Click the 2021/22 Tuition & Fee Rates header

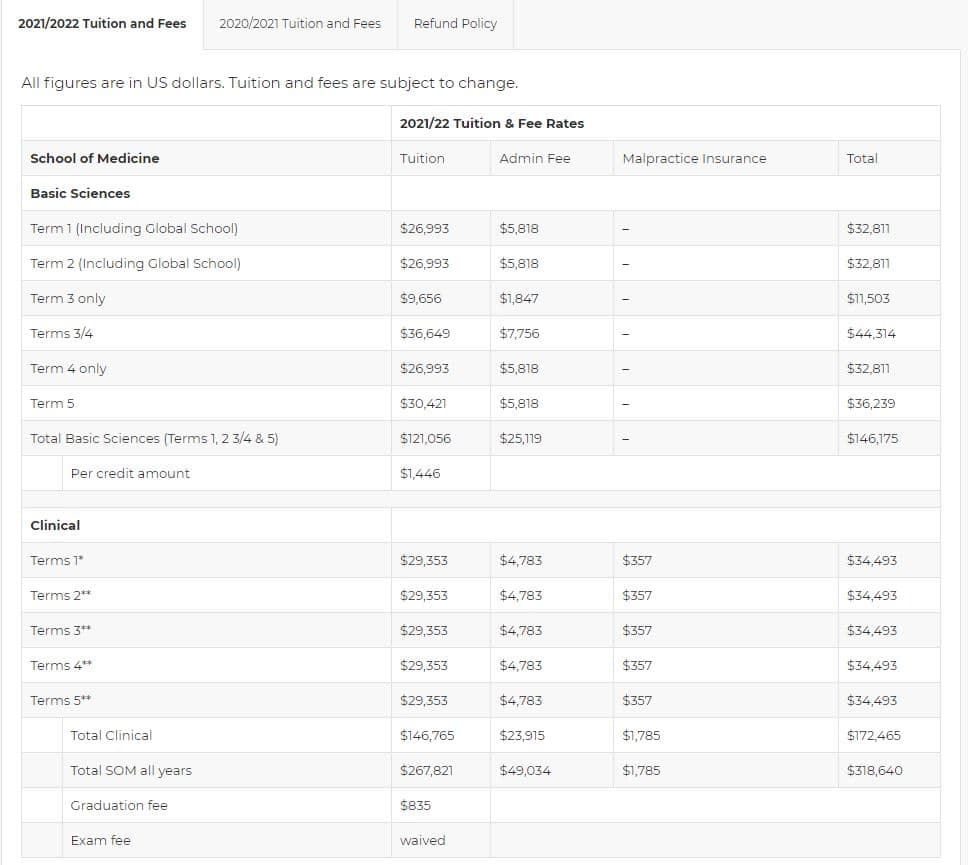491,123
